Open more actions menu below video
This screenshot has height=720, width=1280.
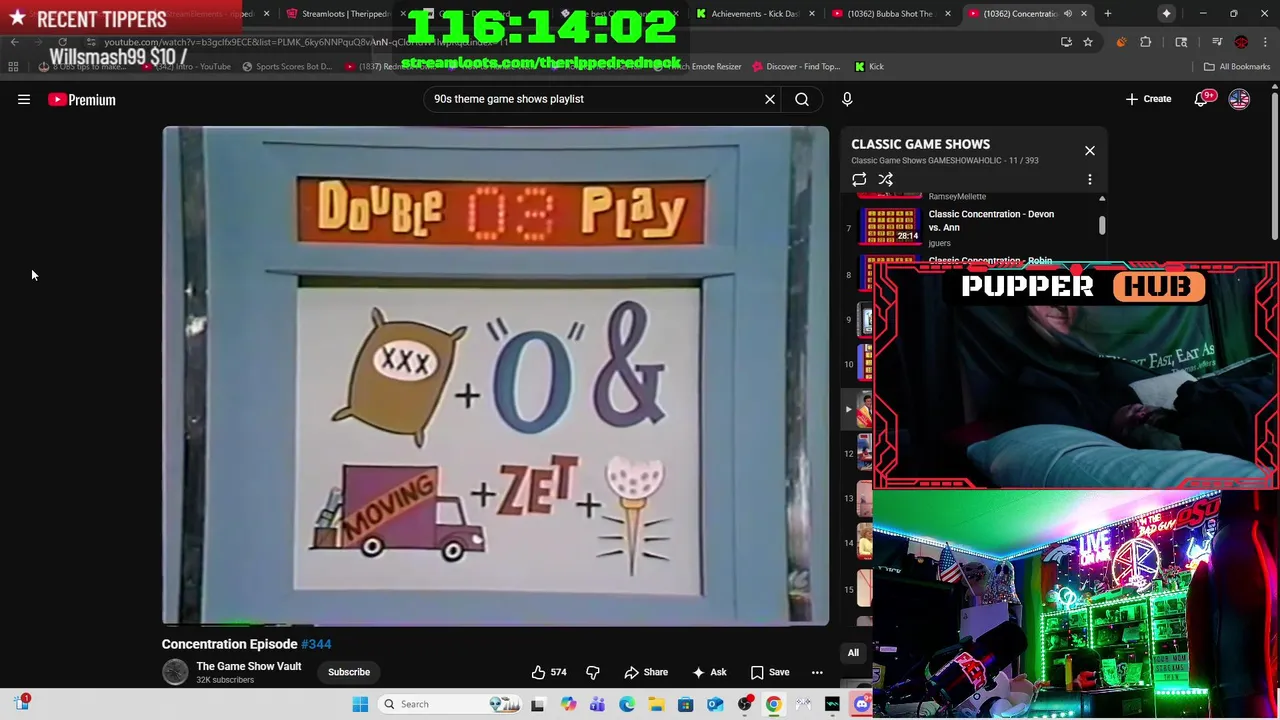click(817, 672)
